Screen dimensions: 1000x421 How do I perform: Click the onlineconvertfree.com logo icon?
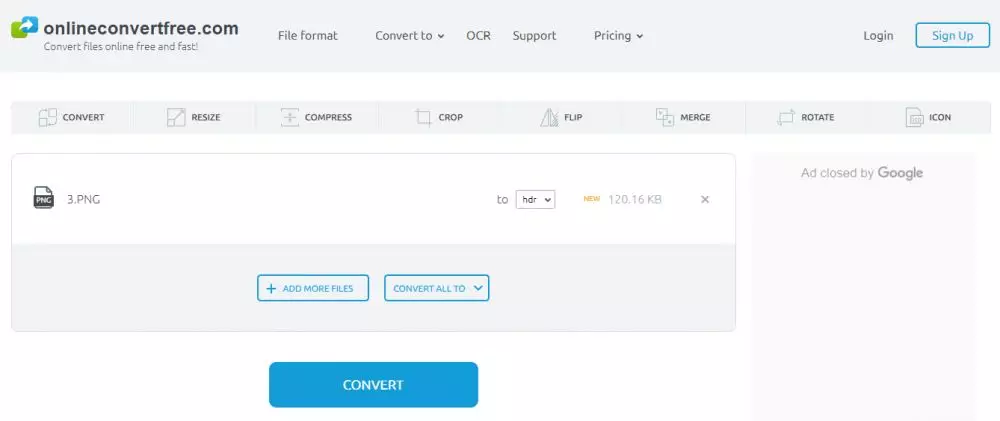tap(24, 28)
